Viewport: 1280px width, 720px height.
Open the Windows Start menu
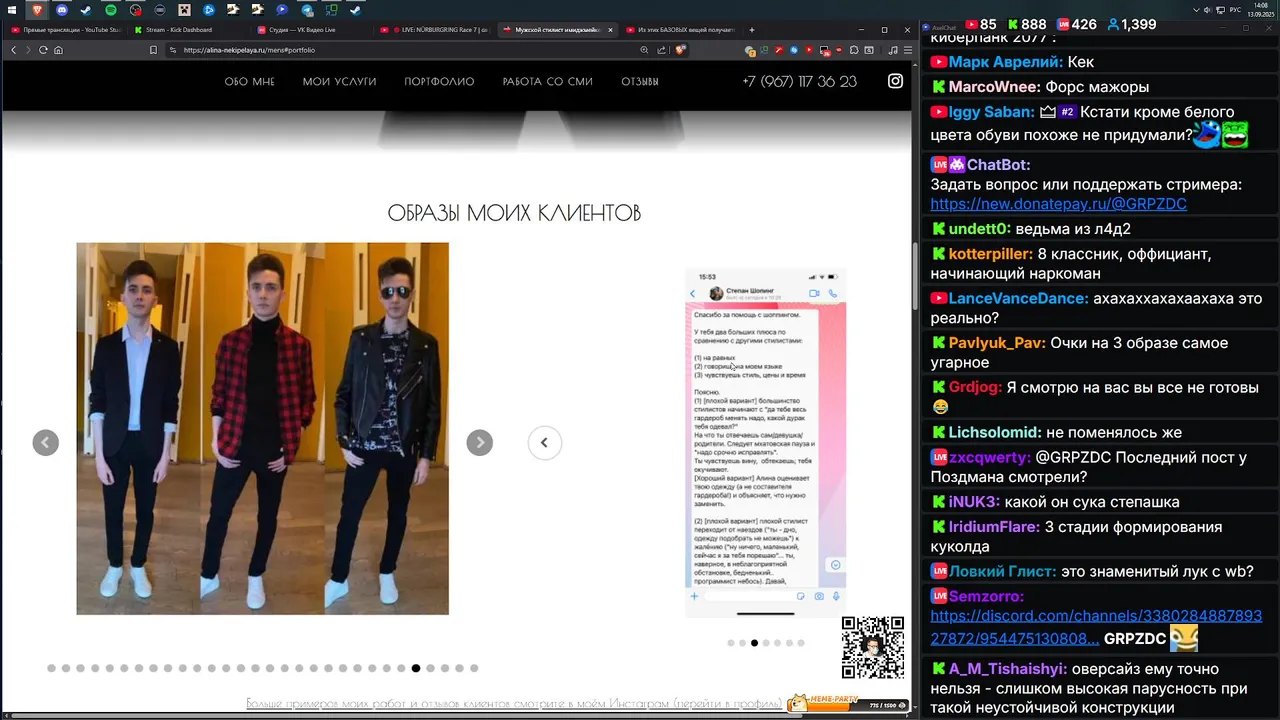12,10
